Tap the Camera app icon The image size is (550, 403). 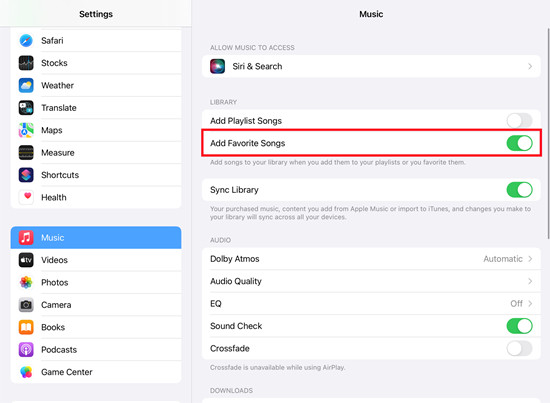click(x=26, y=305)
